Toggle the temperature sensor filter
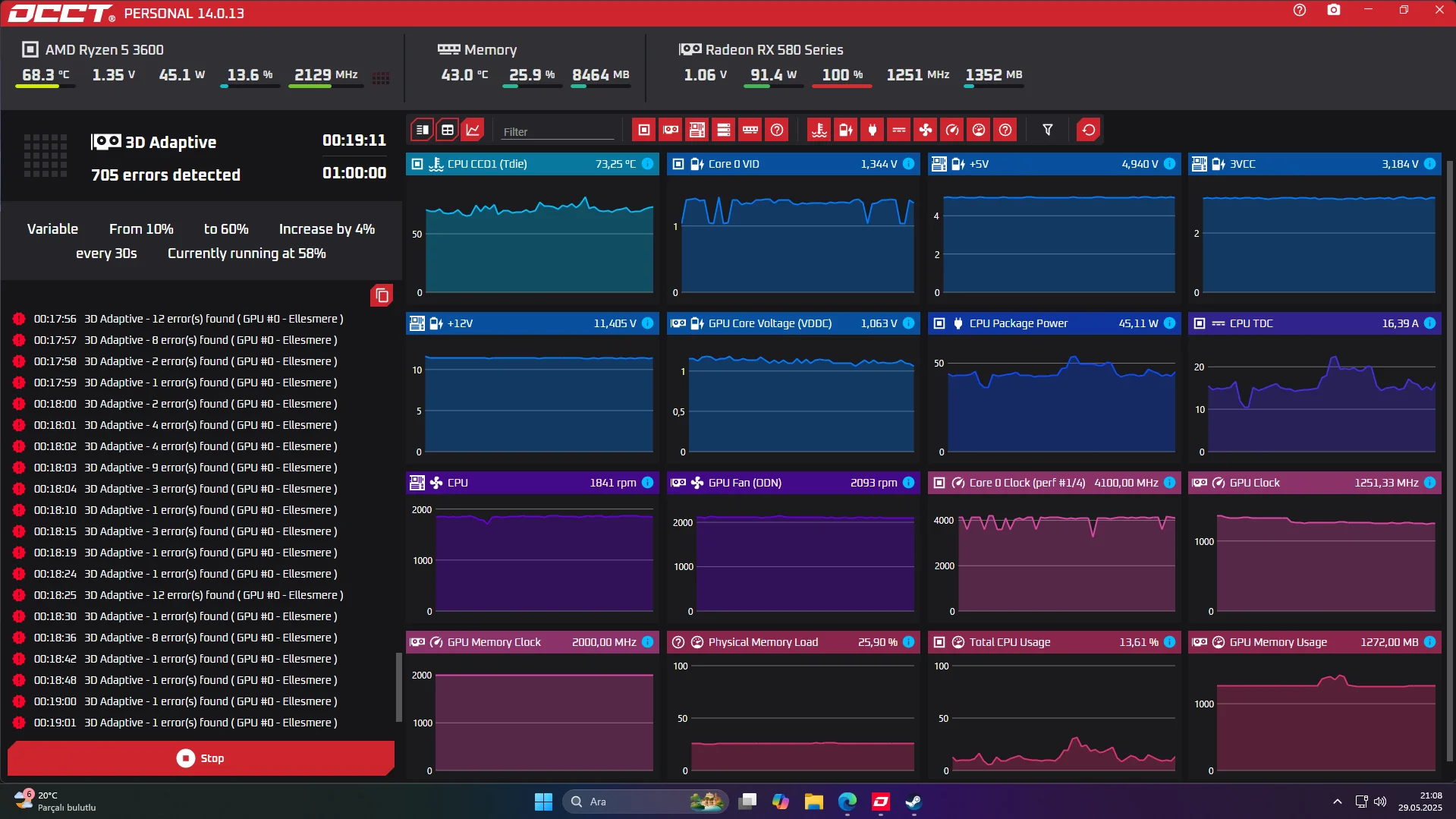Viewport: 1456px width, 819px height. [x=819, y=130]
